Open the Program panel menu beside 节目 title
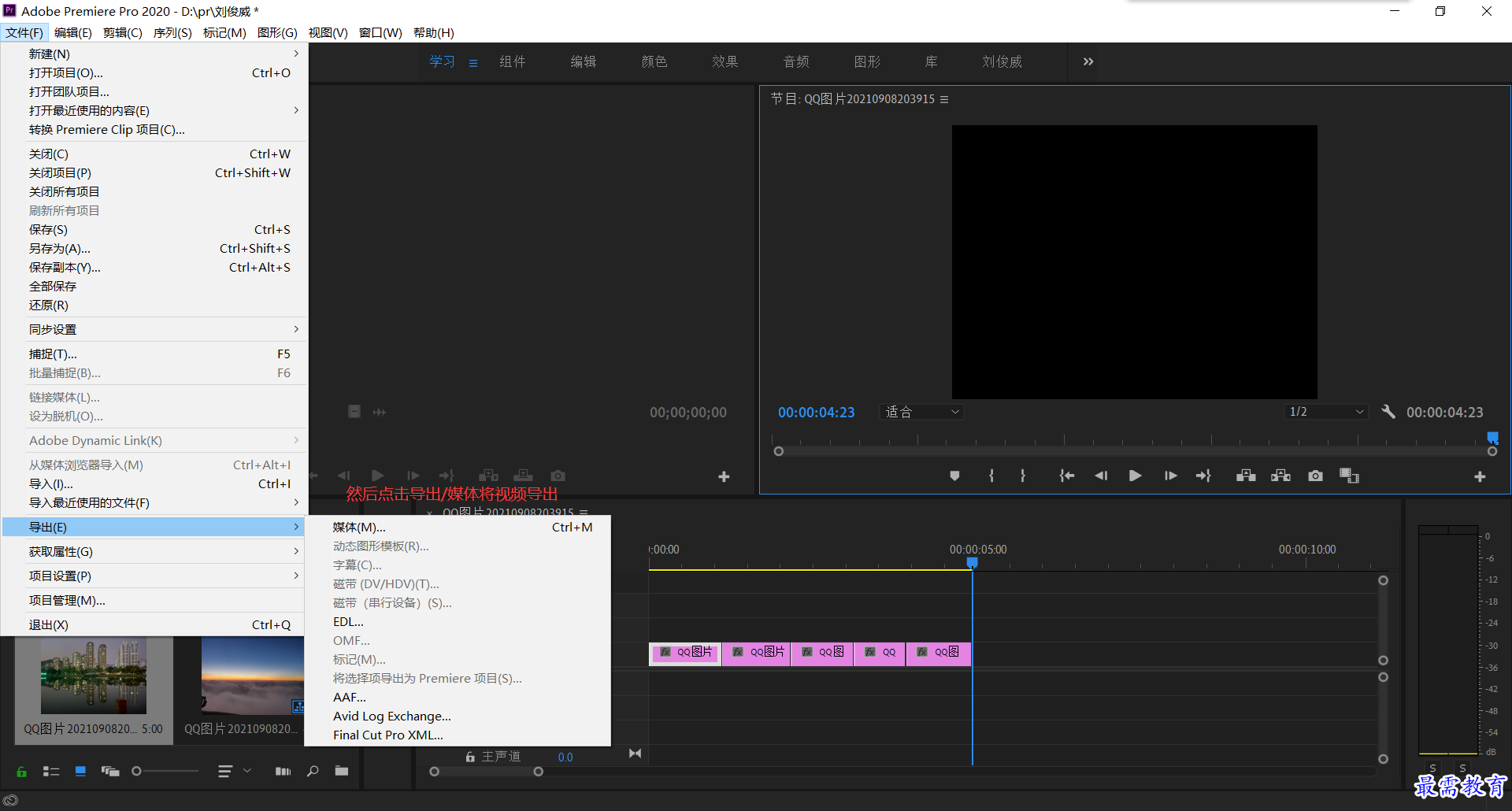Viewport: 1512px width, 811px height. (944, 99)
